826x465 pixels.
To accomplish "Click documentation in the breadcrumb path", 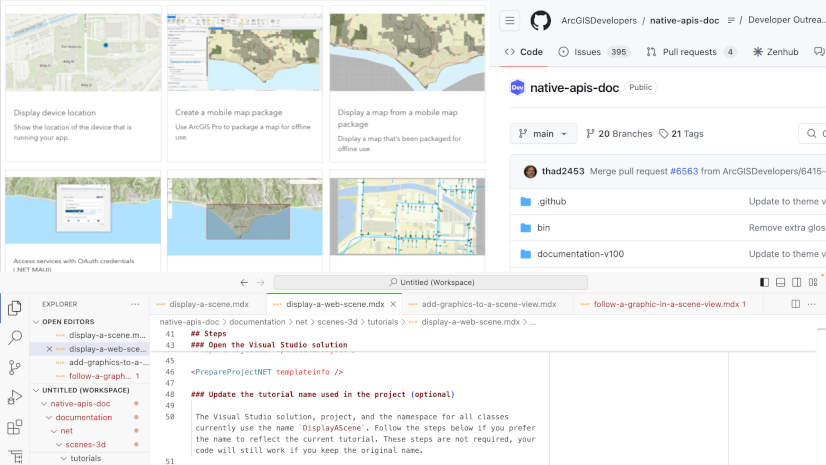I will 257,322.
